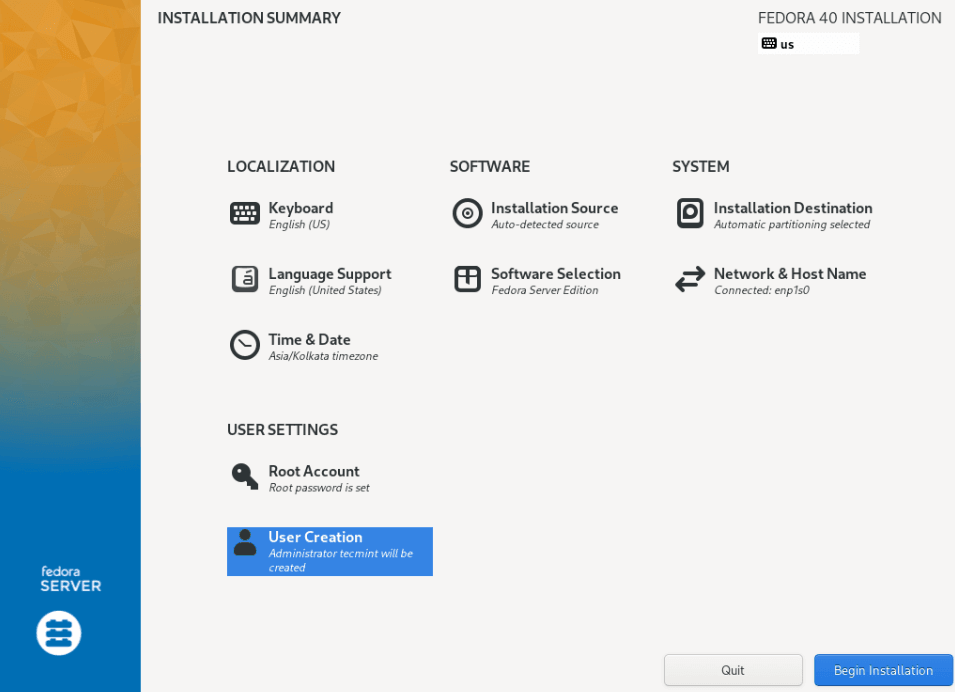The height and width of the screenshot is (692, 955).
Task: Open the Software Selection package icon
Action: [x=467, y=279]
